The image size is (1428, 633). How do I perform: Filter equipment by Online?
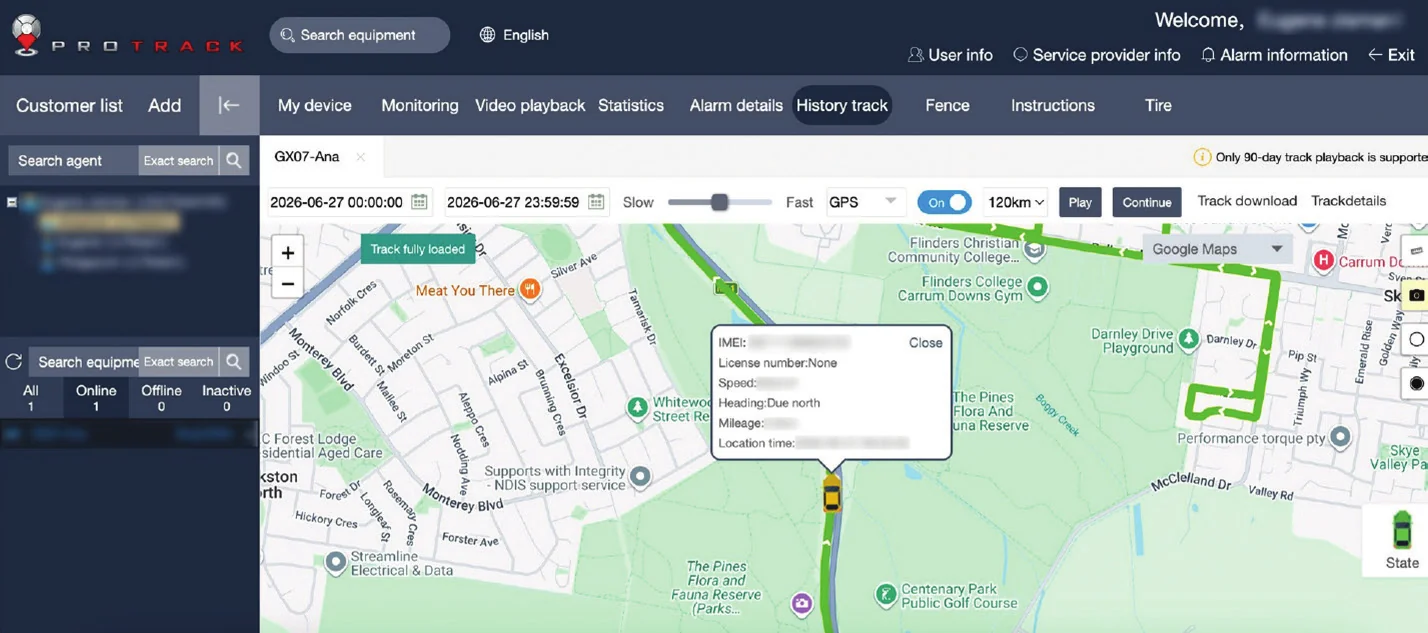tap(96, 398)
